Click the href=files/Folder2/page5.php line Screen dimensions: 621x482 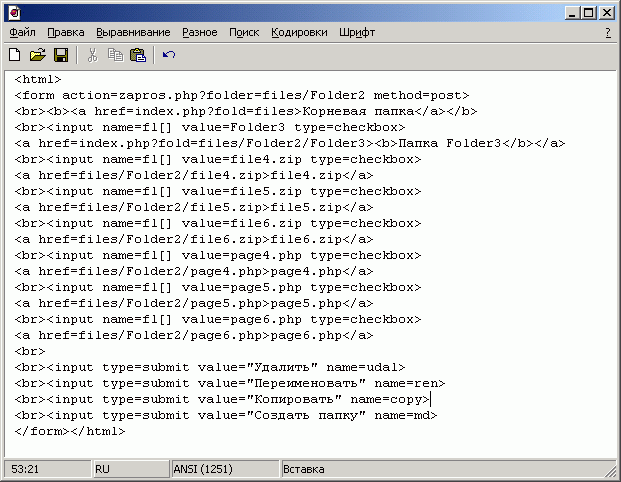tap(194, 303)
